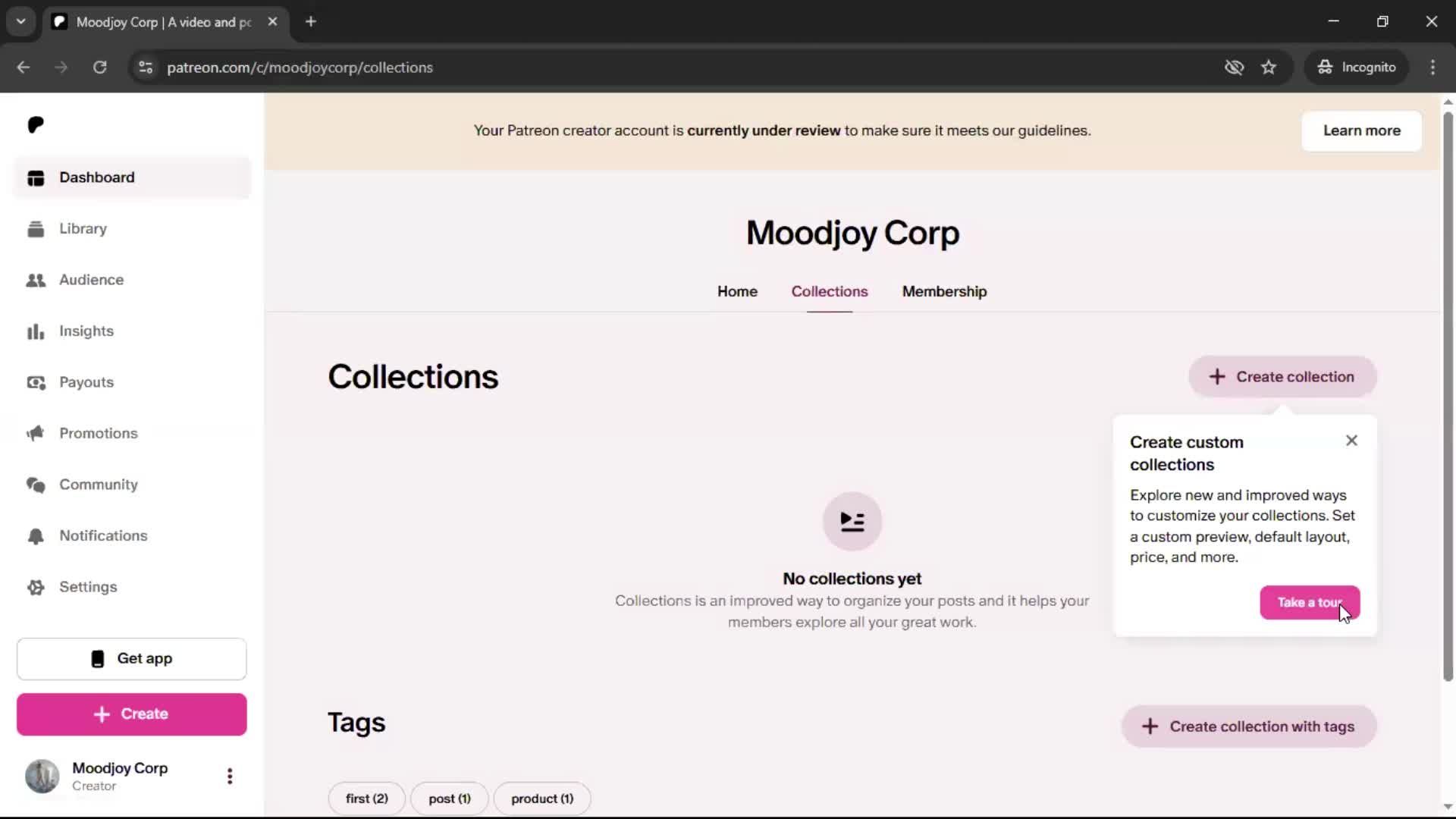Reload the page with the refresh icon
The width and height of the screenshot is (1456, 819).
[x=99, y=67]
